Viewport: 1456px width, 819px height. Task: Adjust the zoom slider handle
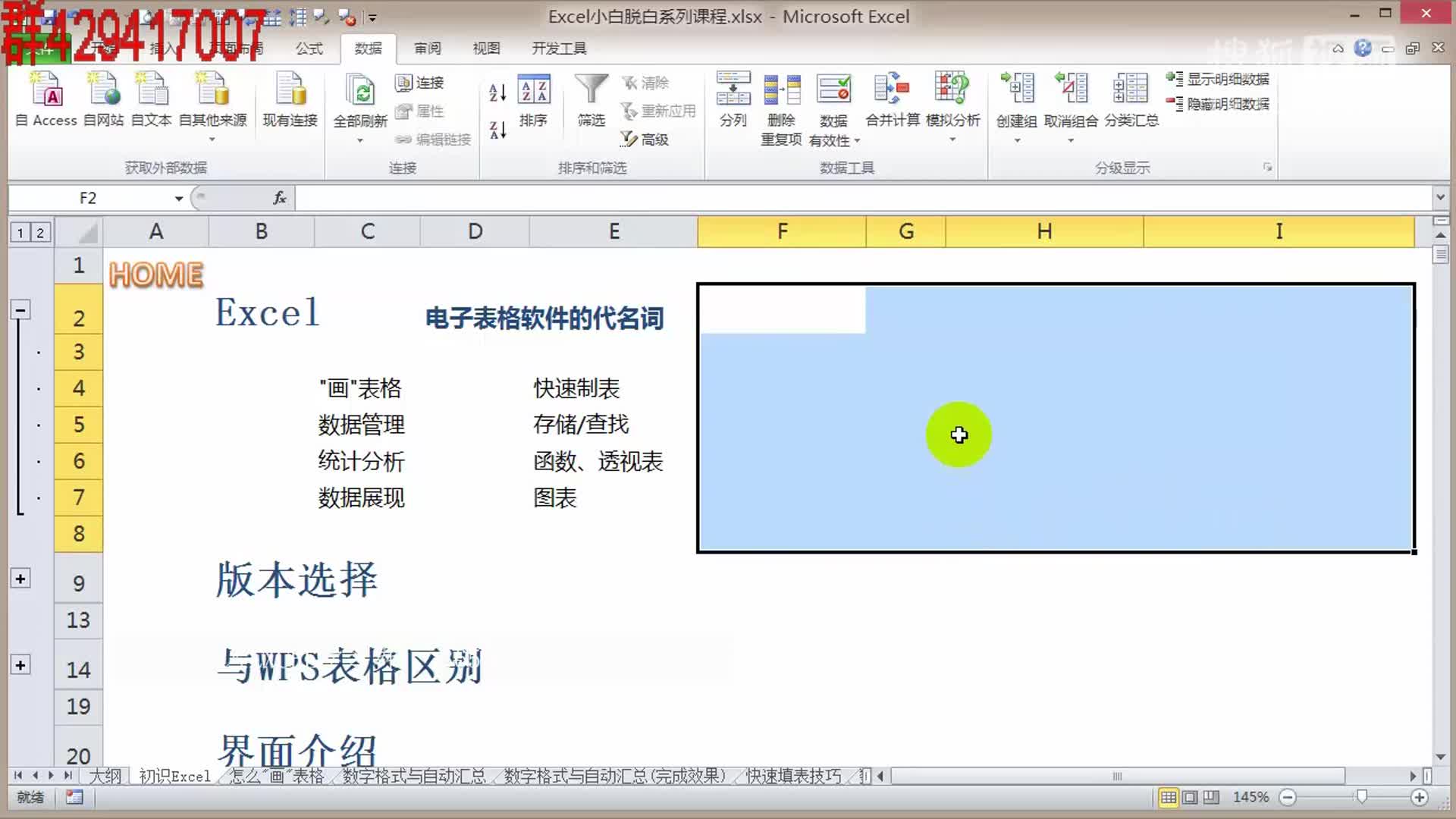point(1362,797)
